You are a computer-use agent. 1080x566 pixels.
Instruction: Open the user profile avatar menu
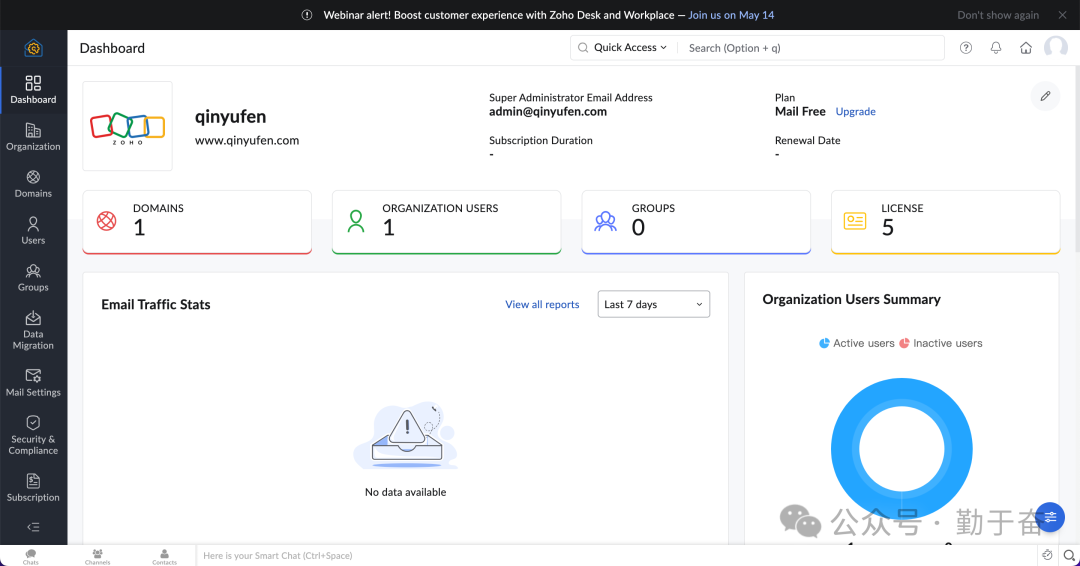pyautogui.click(x=1055, y=48)
